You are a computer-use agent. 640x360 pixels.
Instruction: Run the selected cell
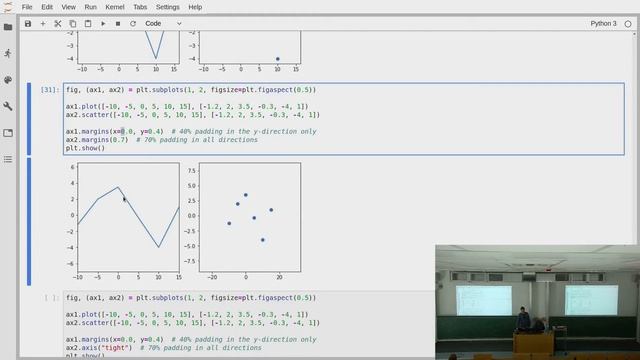103,24
